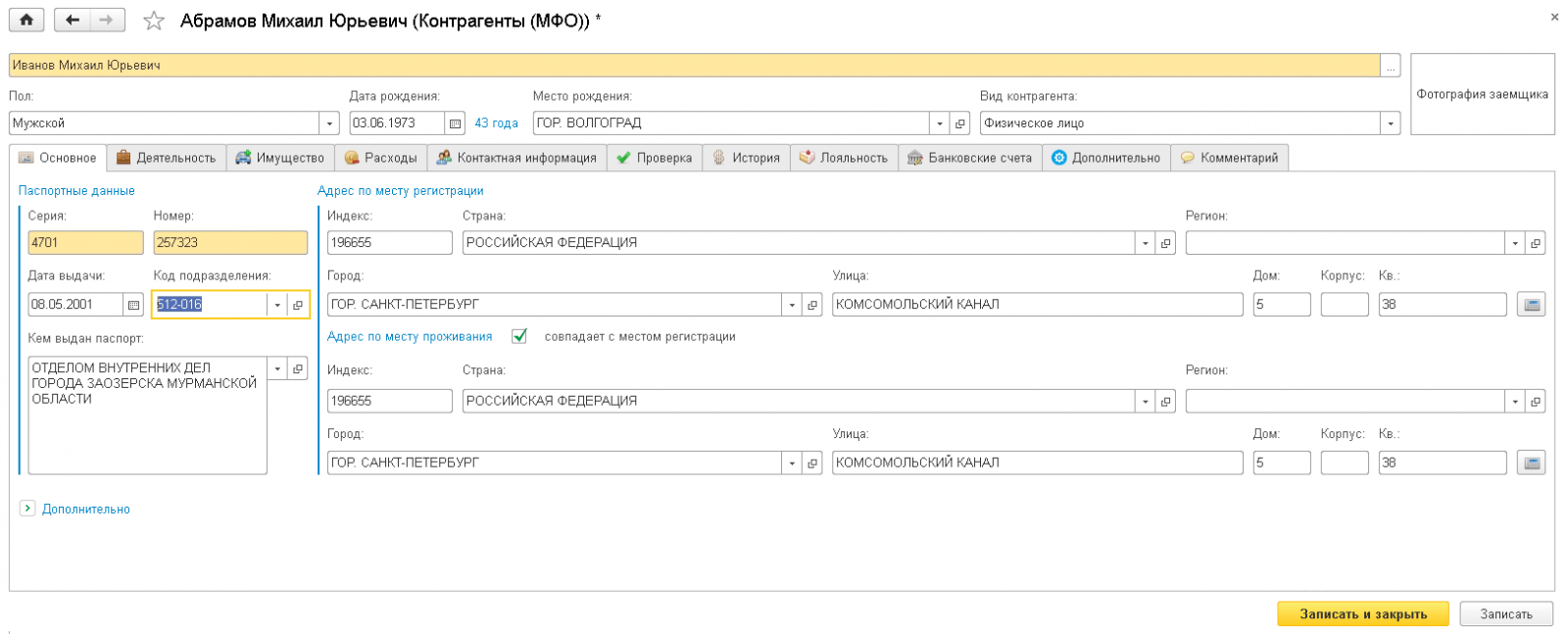Add form to favorites with star

(154, 21)
